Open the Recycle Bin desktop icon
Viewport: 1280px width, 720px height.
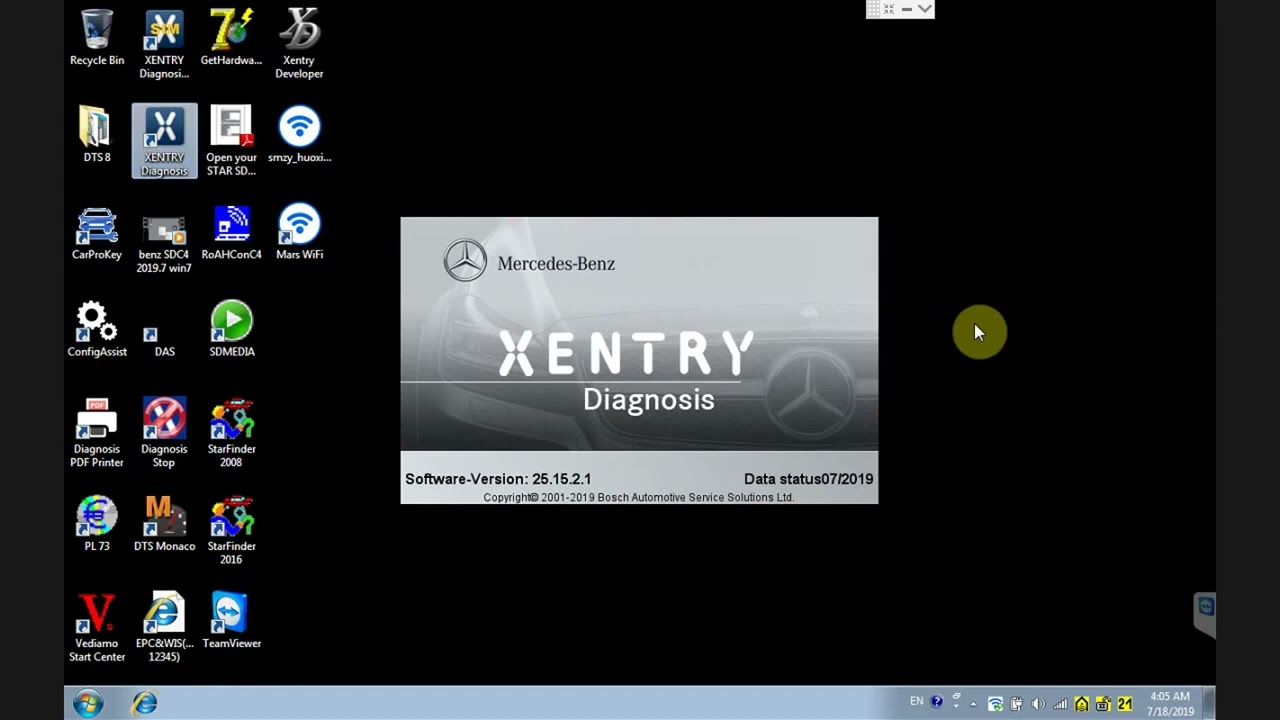coord(97,38)
